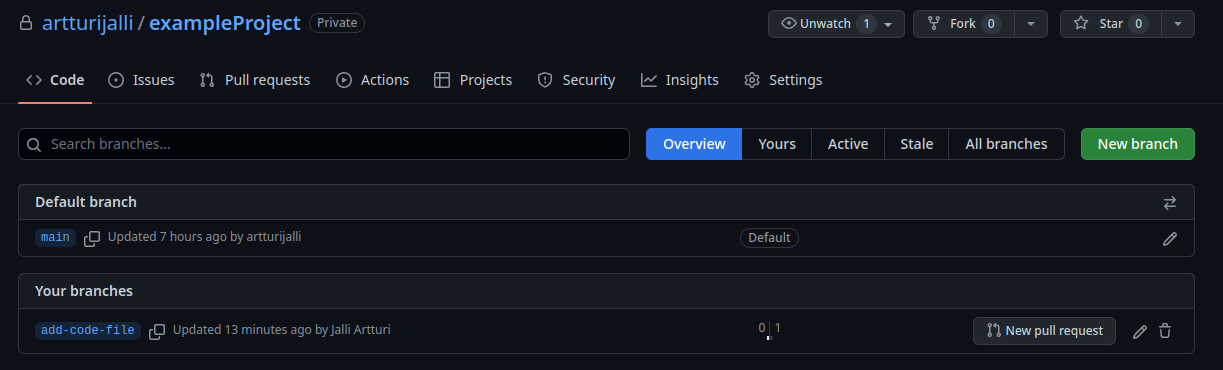Expand the Unwatch dropdown arrow
Viewport: 1223px width, 370px height.
(888, 24)
